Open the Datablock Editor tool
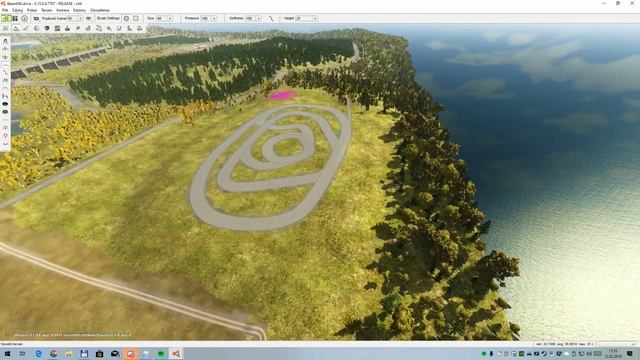 coord(57,29)
